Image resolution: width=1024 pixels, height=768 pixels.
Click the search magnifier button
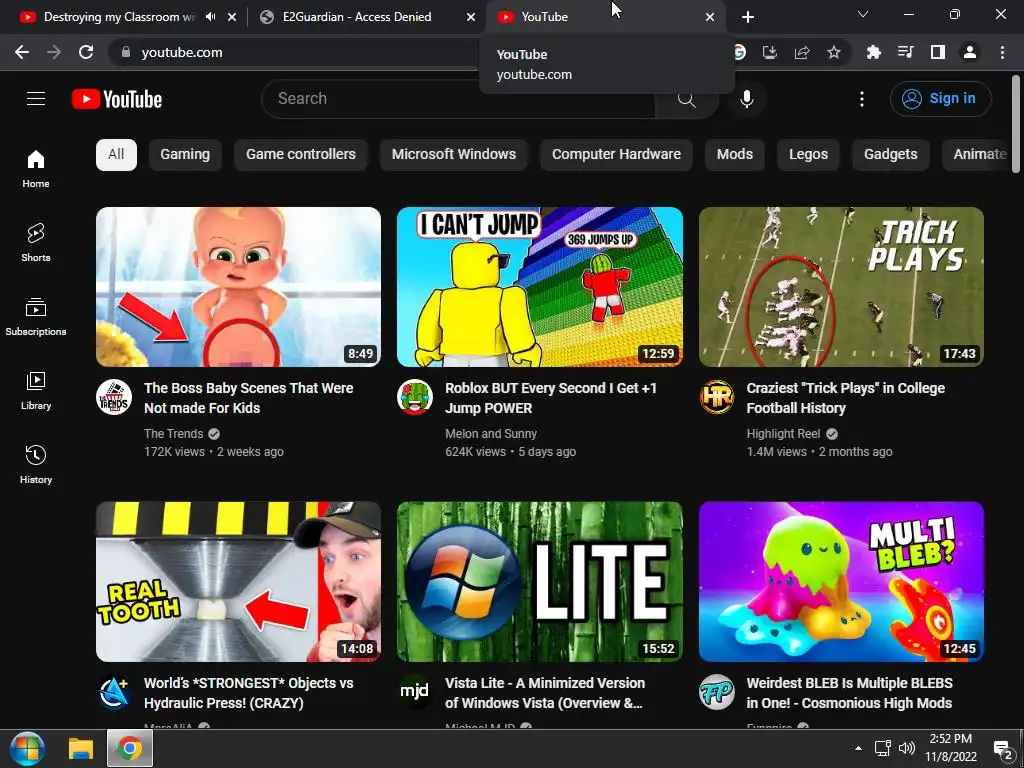pyautogui.click(x=686, y=99)
